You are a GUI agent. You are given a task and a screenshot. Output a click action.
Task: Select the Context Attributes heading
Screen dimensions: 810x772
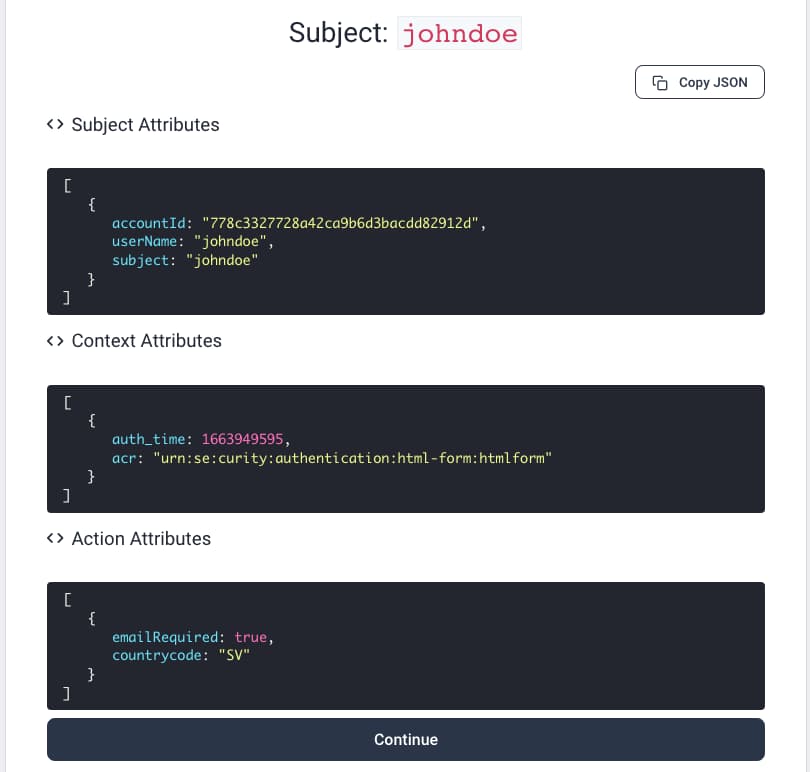(147, 341)
